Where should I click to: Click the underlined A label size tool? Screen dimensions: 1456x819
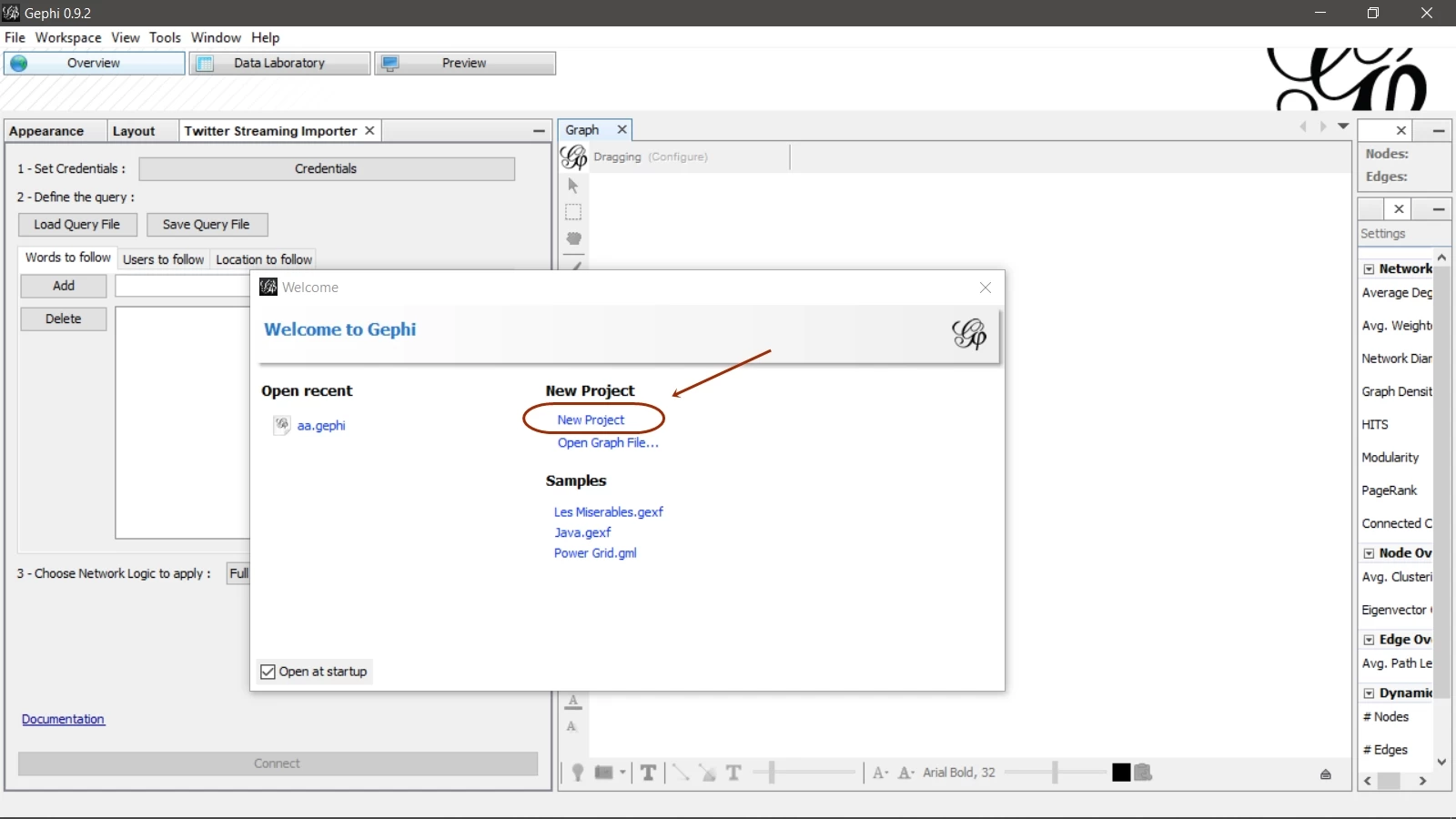point(573,702)
